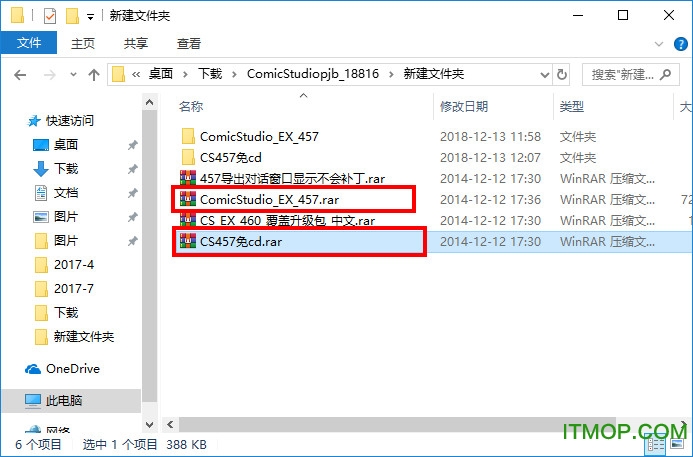
Task: Click the pin icon next to 桌面
Action: click(133, 145)
